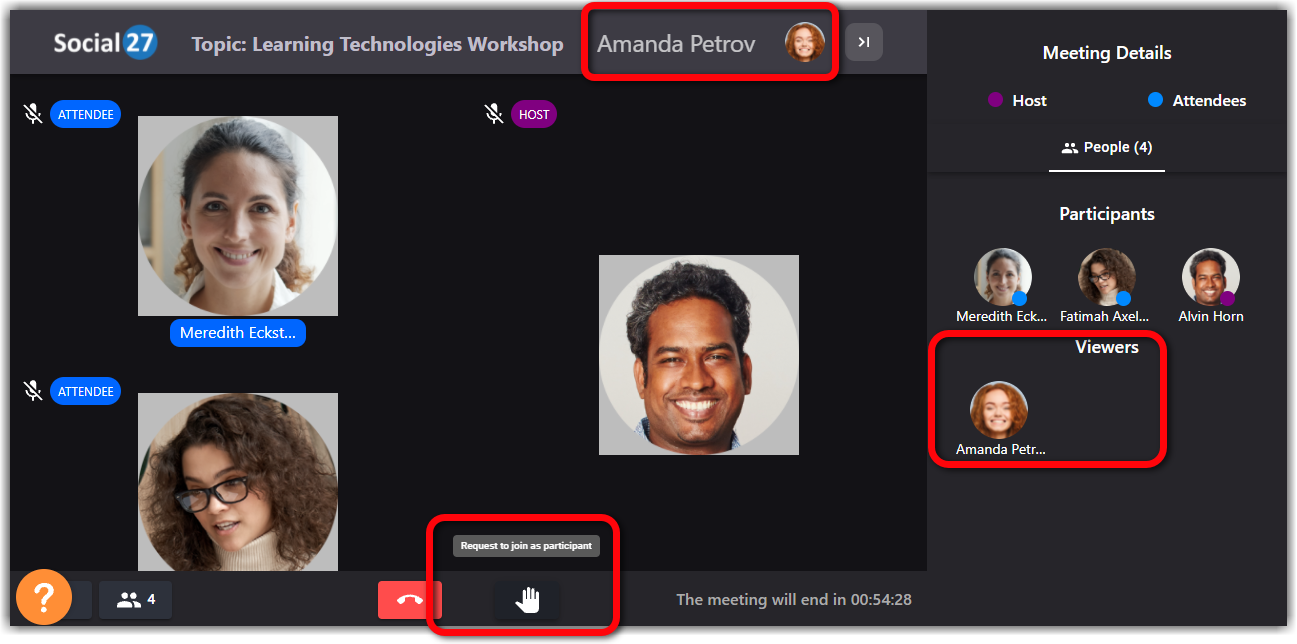Click Amanda Petrov's avatar in header
1297x644 pixels.
[804, 43]
